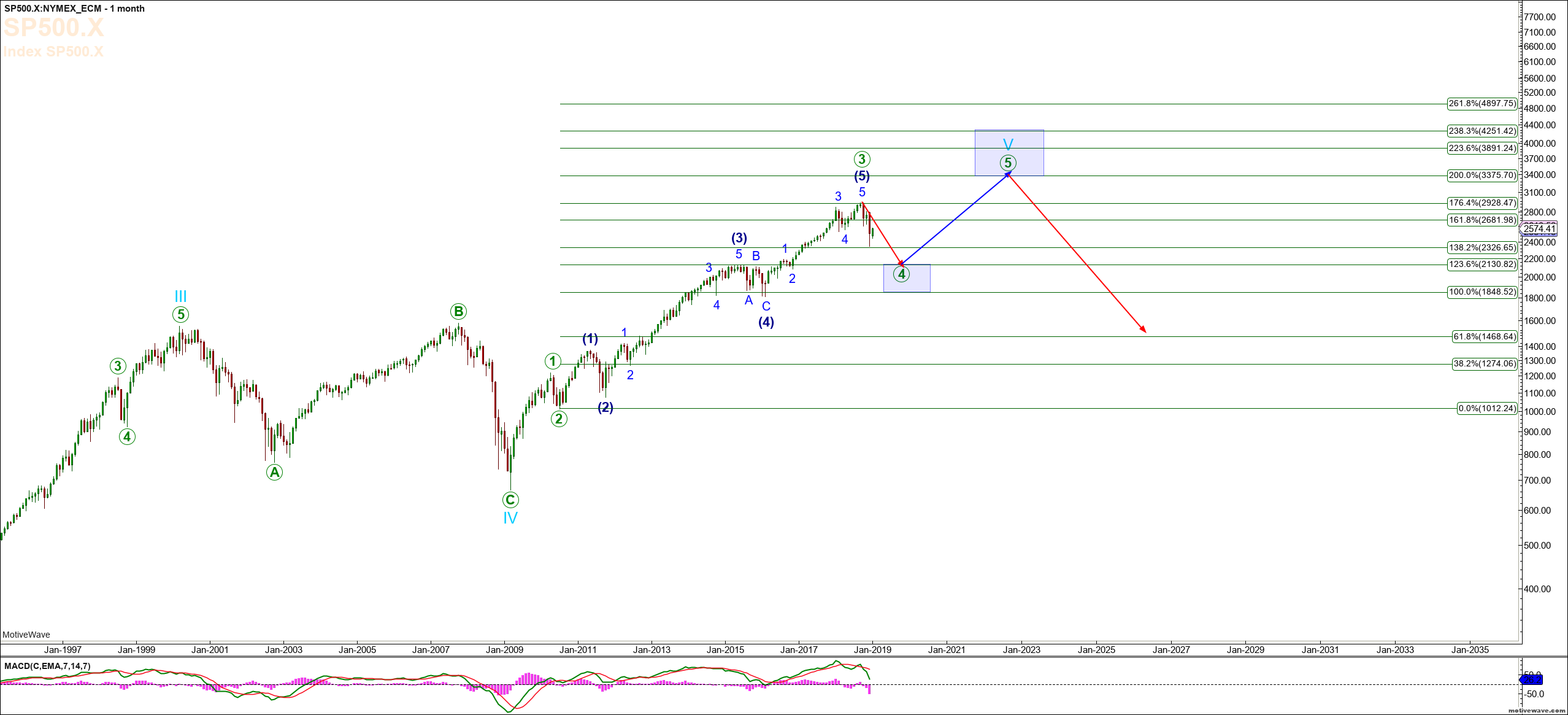1568x715 pixels.
Task: Select the dark blue (1) wave label
Action: click(x=590, y=339)
